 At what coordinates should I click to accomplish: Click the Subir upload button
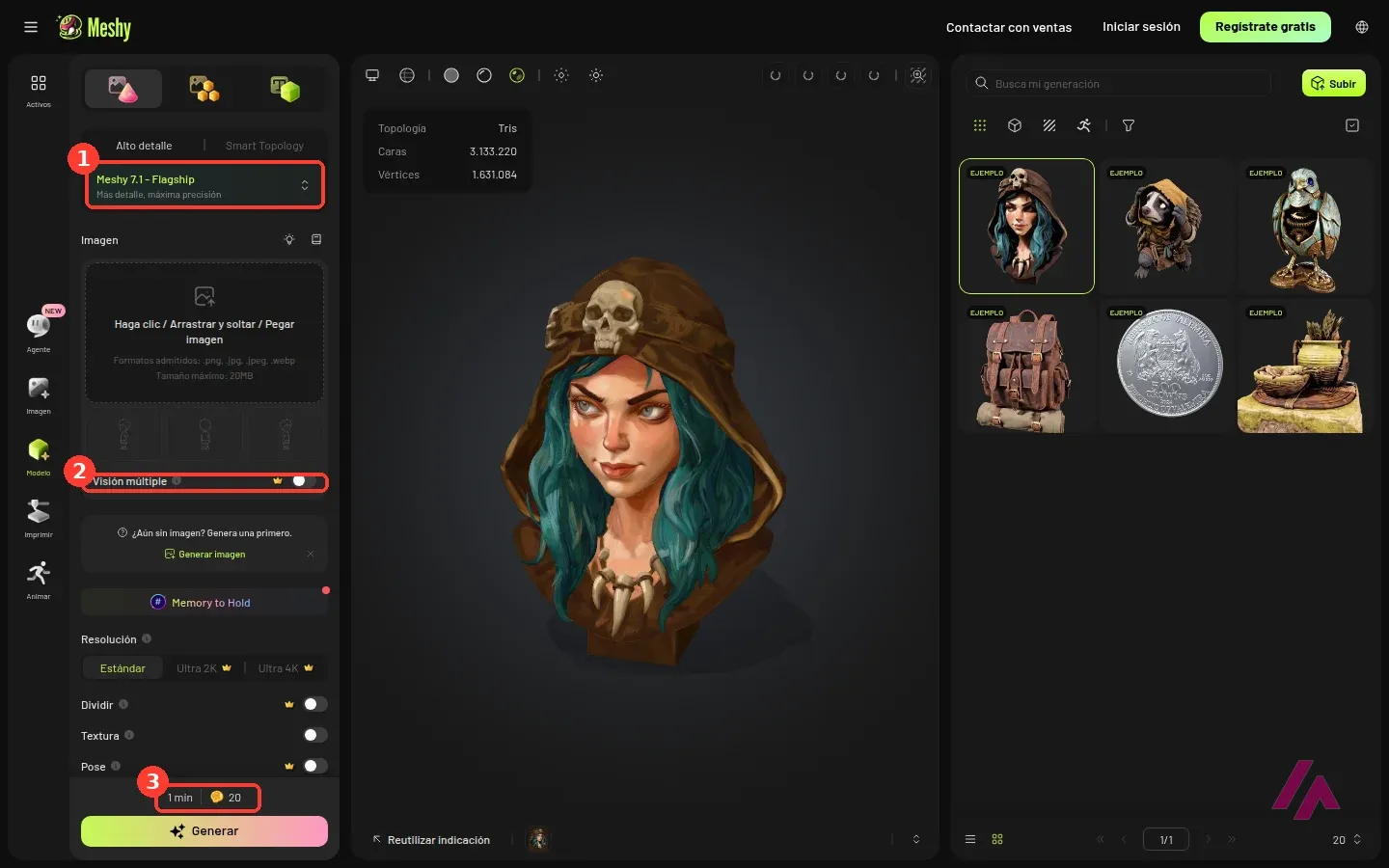tap(1334, 84)
